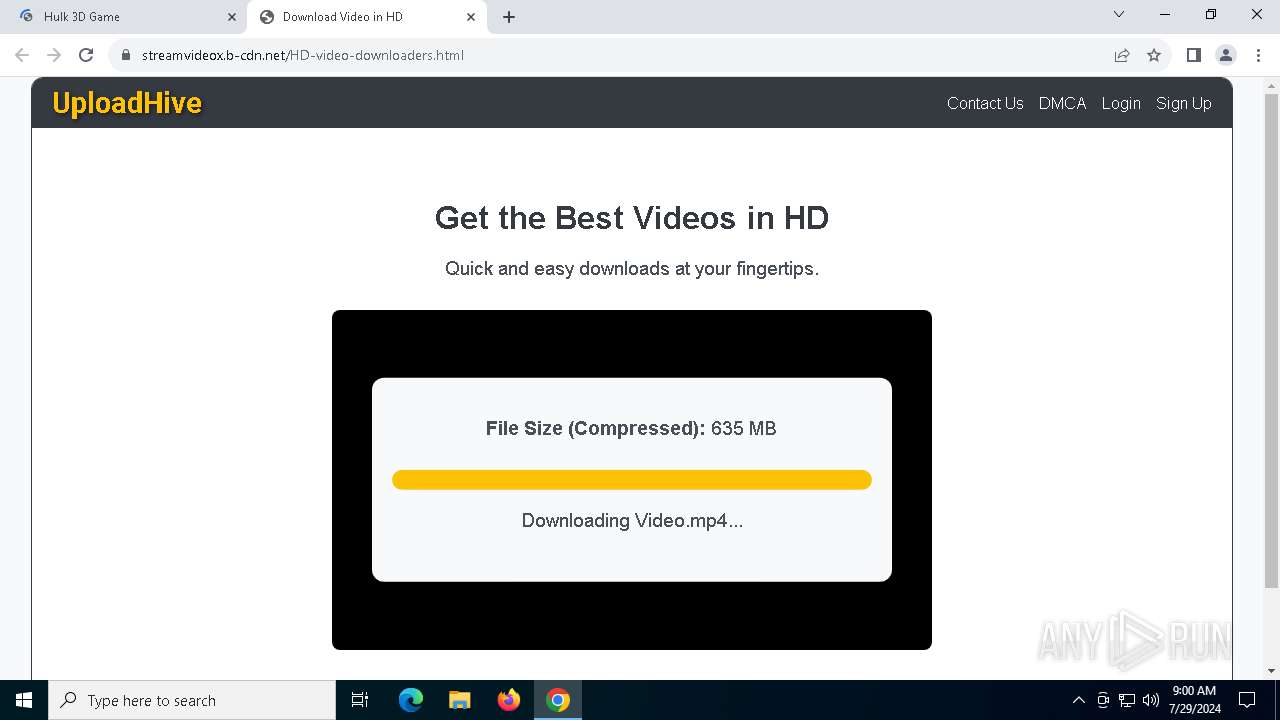Click the quick and easy downloads subtitle

632,268
